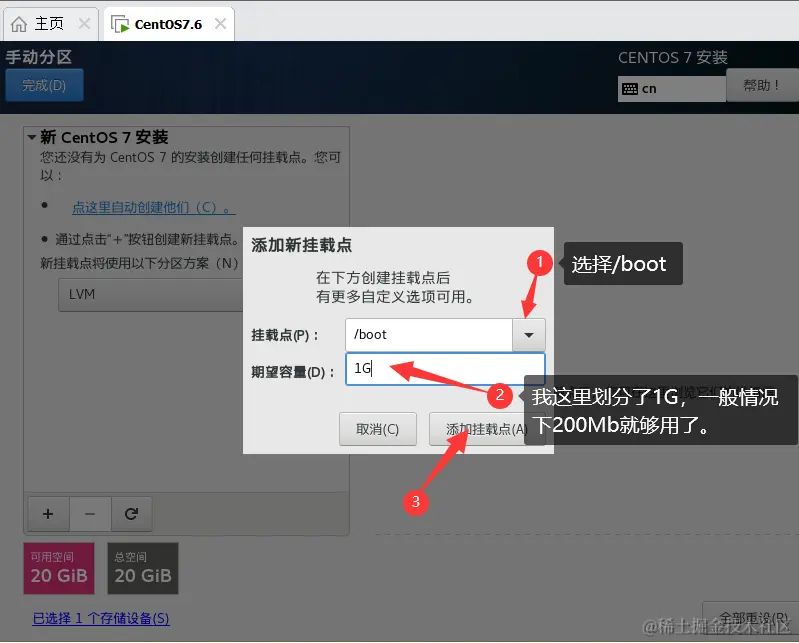Click the minus remove mount point icon

(x=90, y=514)
